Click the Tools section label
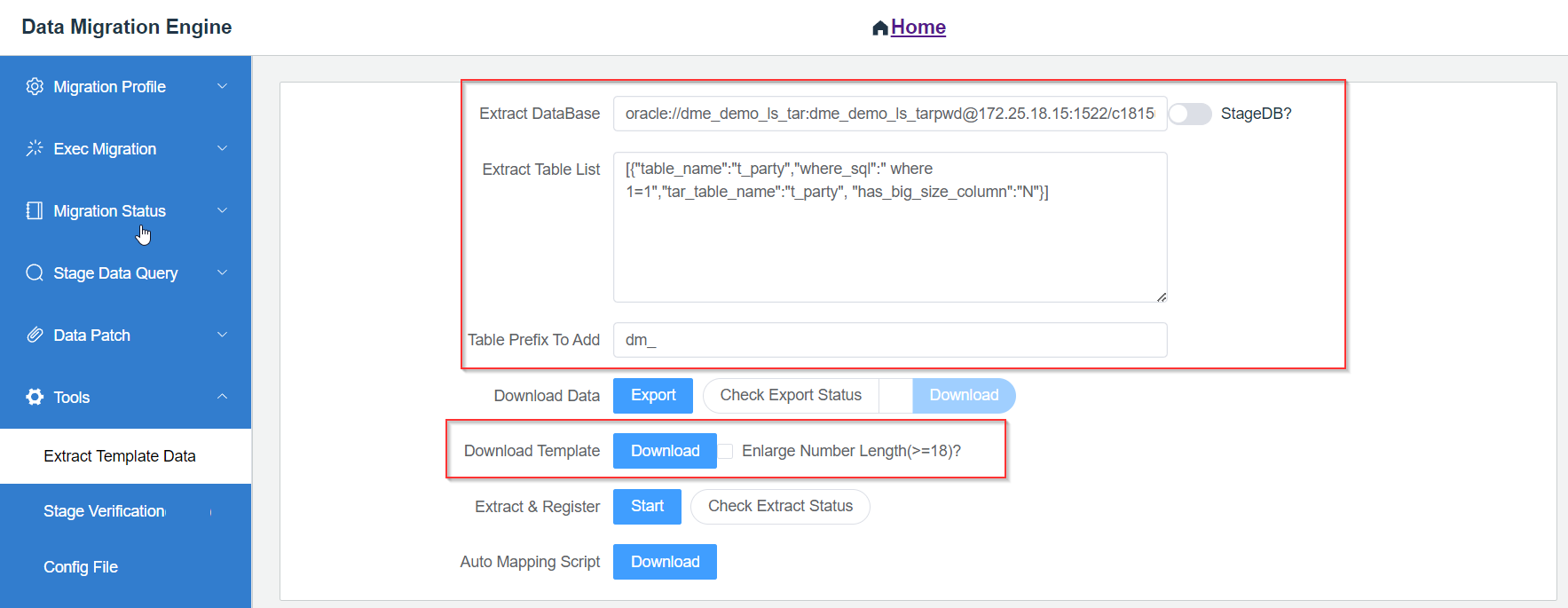Image resolution: width=1568 pixels, height=608 pixels. (71, 398)
